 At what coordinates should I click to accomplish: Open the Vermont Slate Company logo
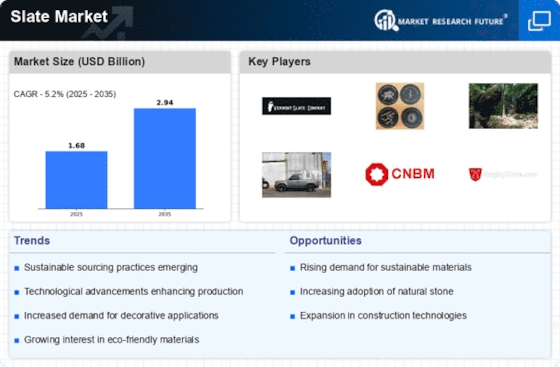296,106
